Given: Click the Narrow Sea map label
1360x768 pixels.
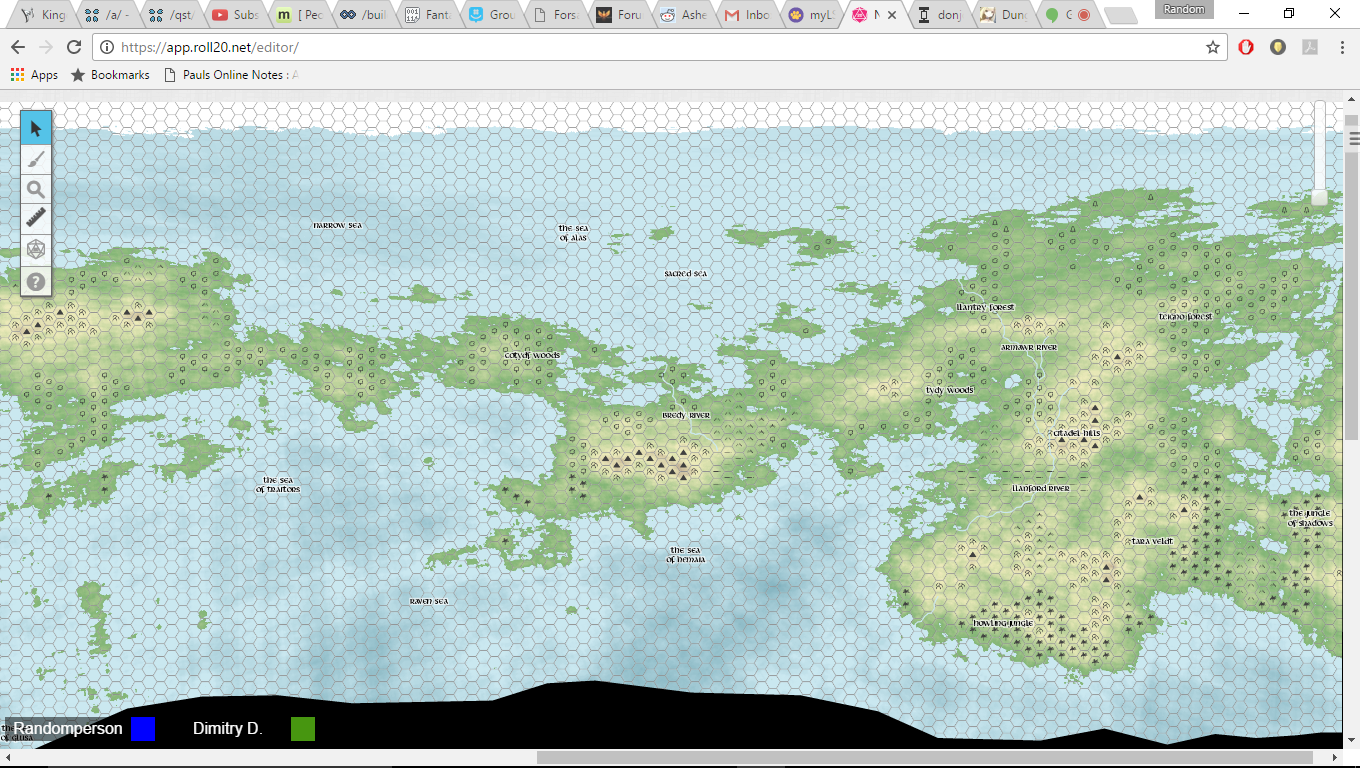Looking at the screenshot, I should (x=337, y=226).
